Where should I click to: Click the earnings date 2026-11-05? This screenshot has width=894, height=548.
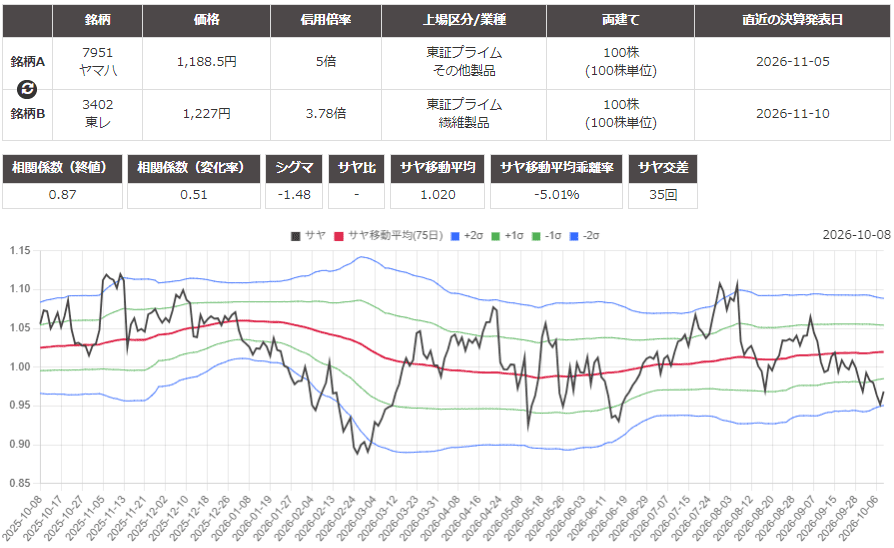793,62
